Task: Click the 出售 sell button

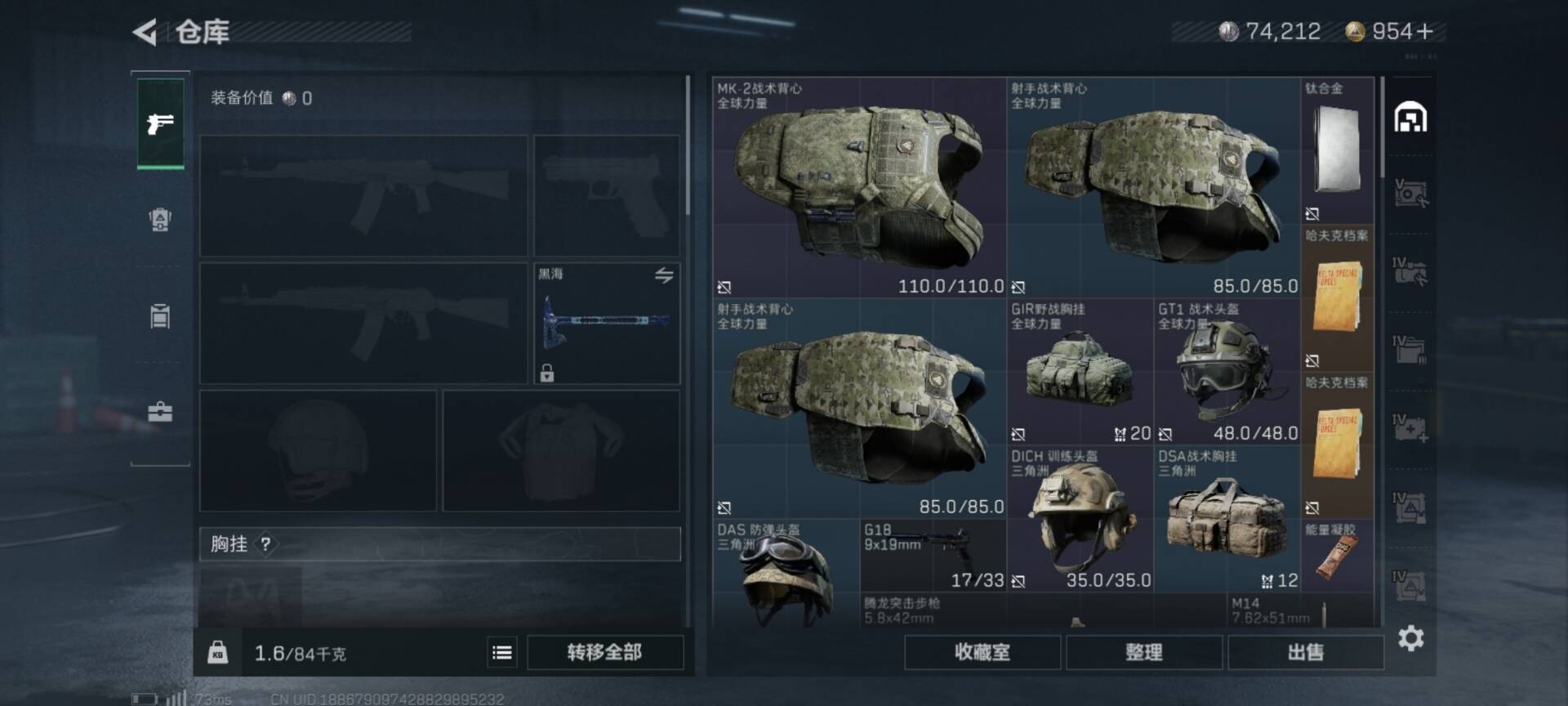Action: [1305, 652]
